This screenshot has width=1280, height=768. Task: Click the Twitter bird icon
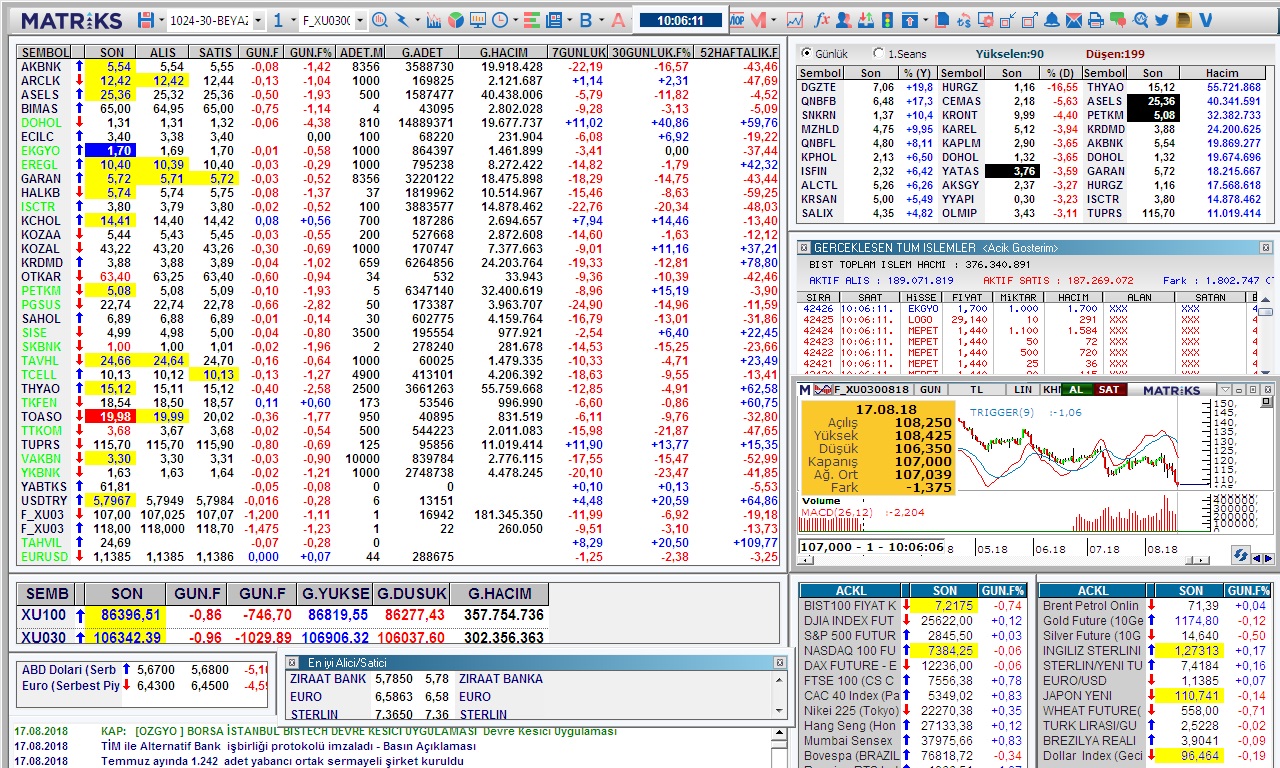[x=1161, y=20]
